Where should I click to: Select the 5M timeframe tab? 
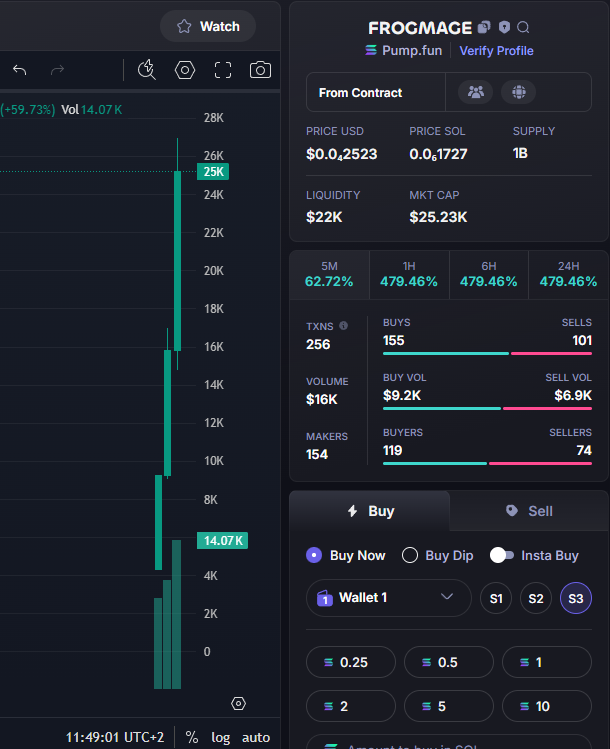(329, 275)
